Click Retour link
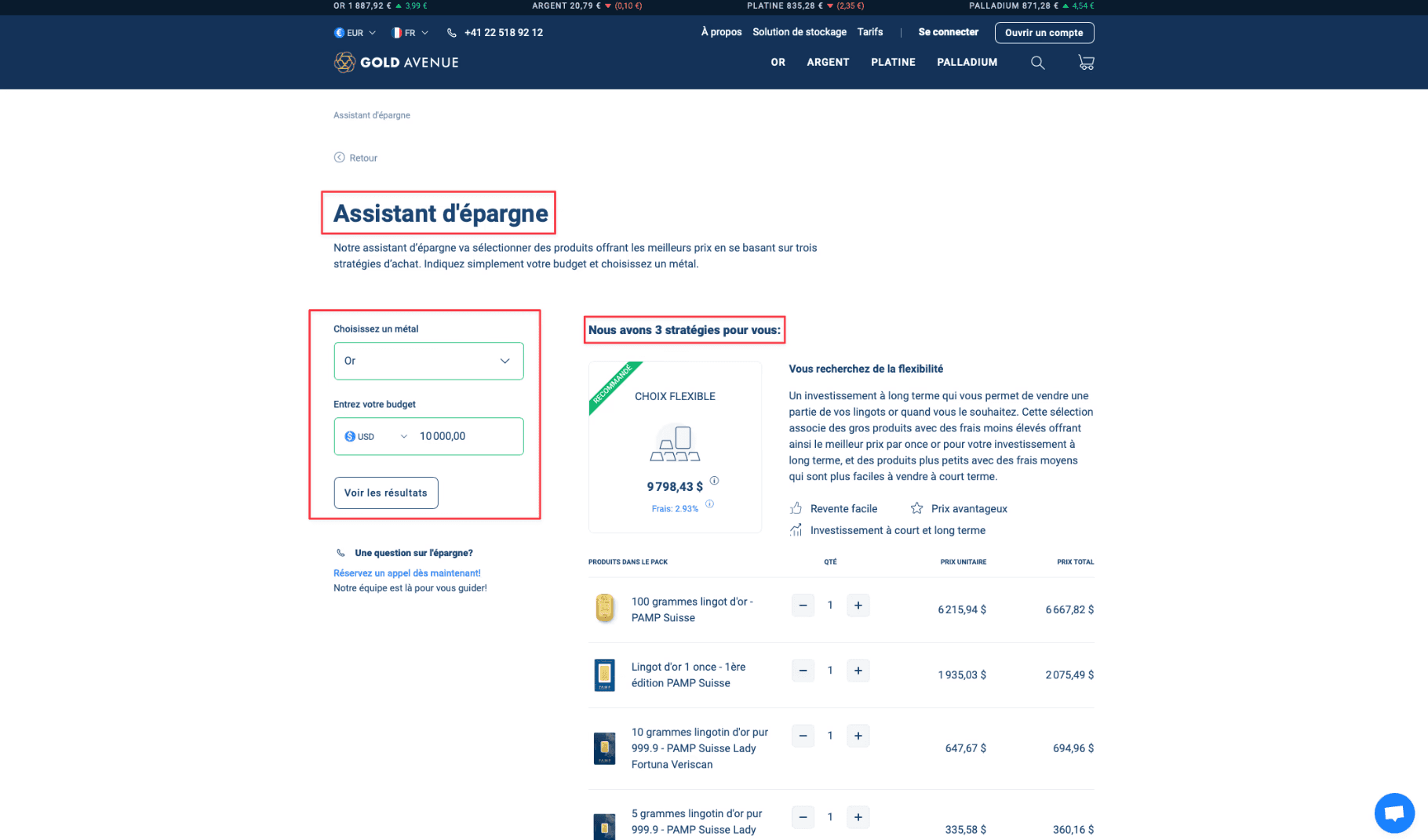Screen dimensions: 1428x840 (362, 158)
